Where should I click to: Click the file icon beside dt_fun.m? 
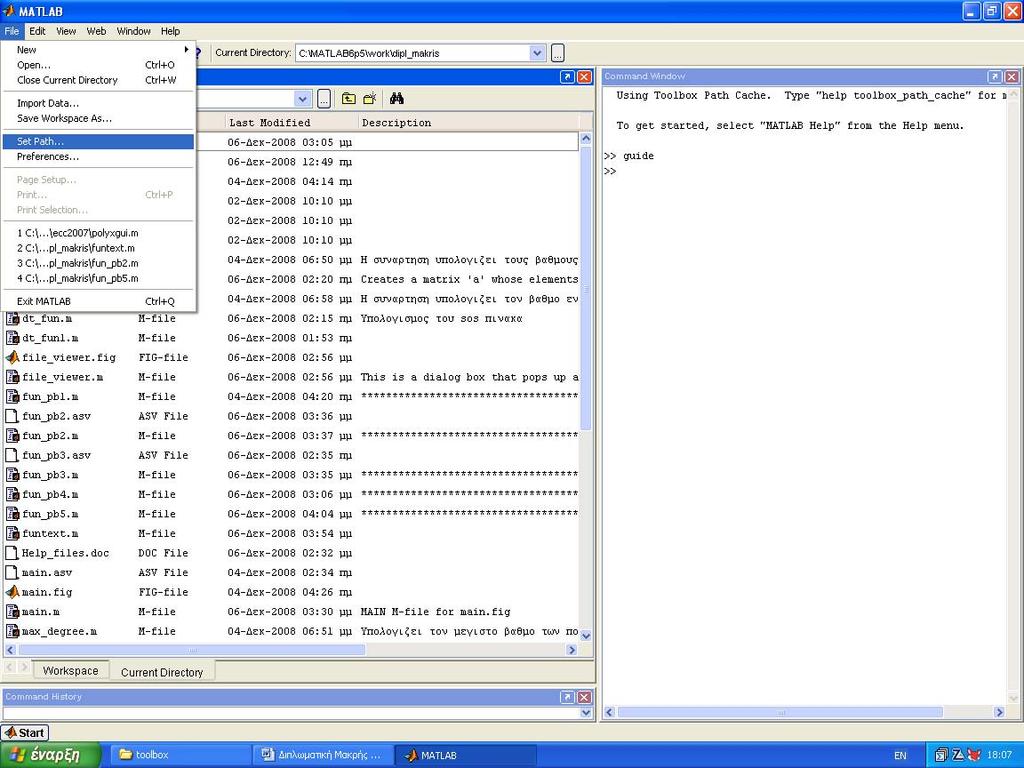tap(12, 319)
